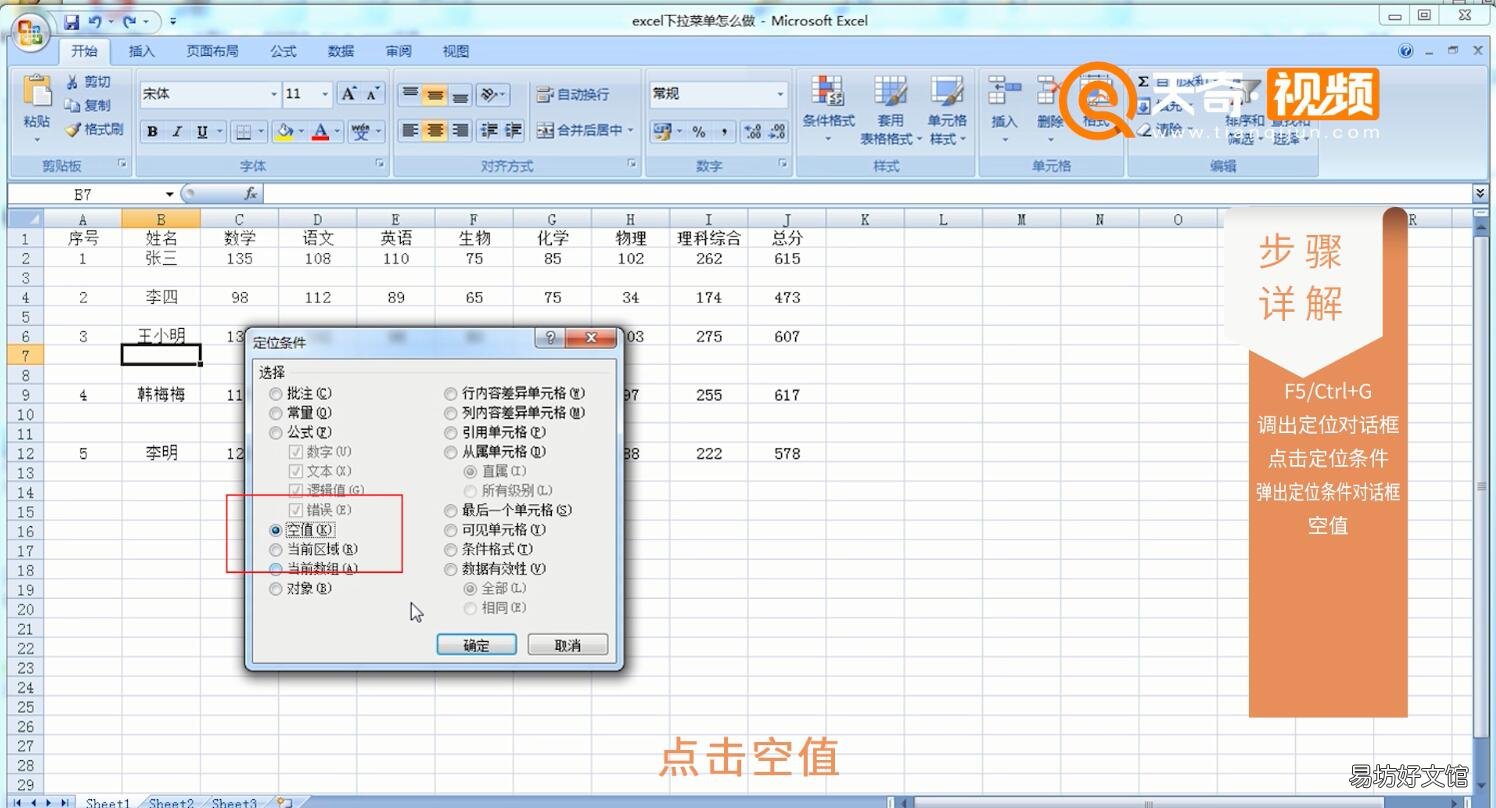Toggle underline formatting
This screenshot has width=1496, height=808.
tap(202, 131)
